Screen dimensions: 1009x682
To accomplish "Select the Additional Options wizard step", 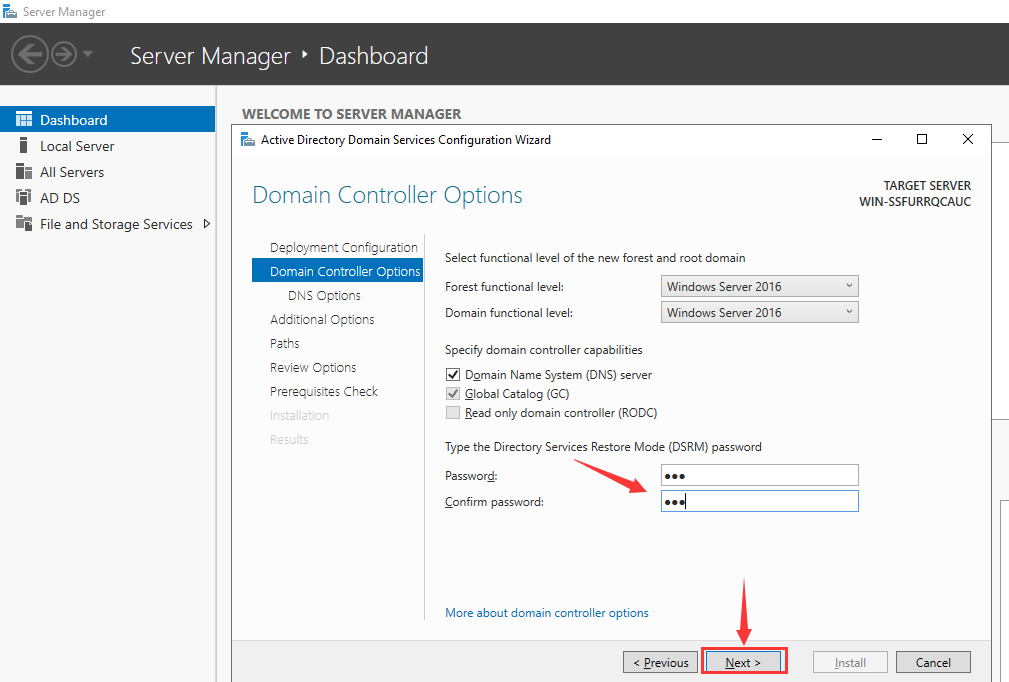I will click(x=322, y=319).
